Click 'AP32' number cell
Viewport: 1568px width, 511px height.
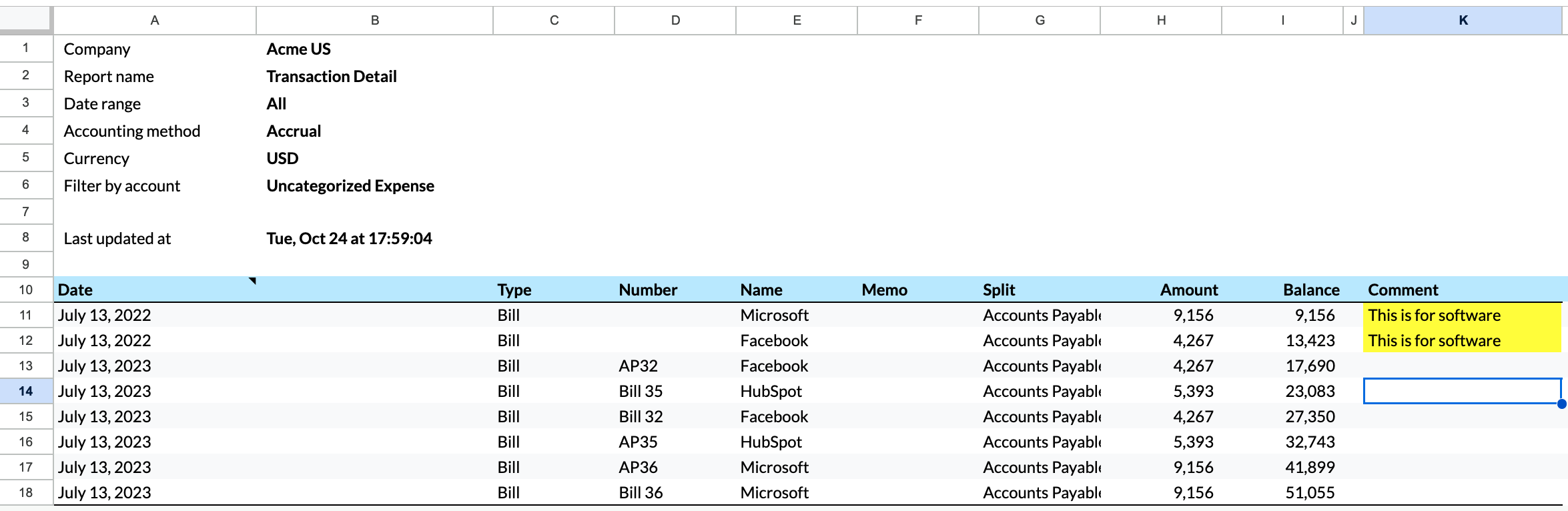tap(675, 366)
